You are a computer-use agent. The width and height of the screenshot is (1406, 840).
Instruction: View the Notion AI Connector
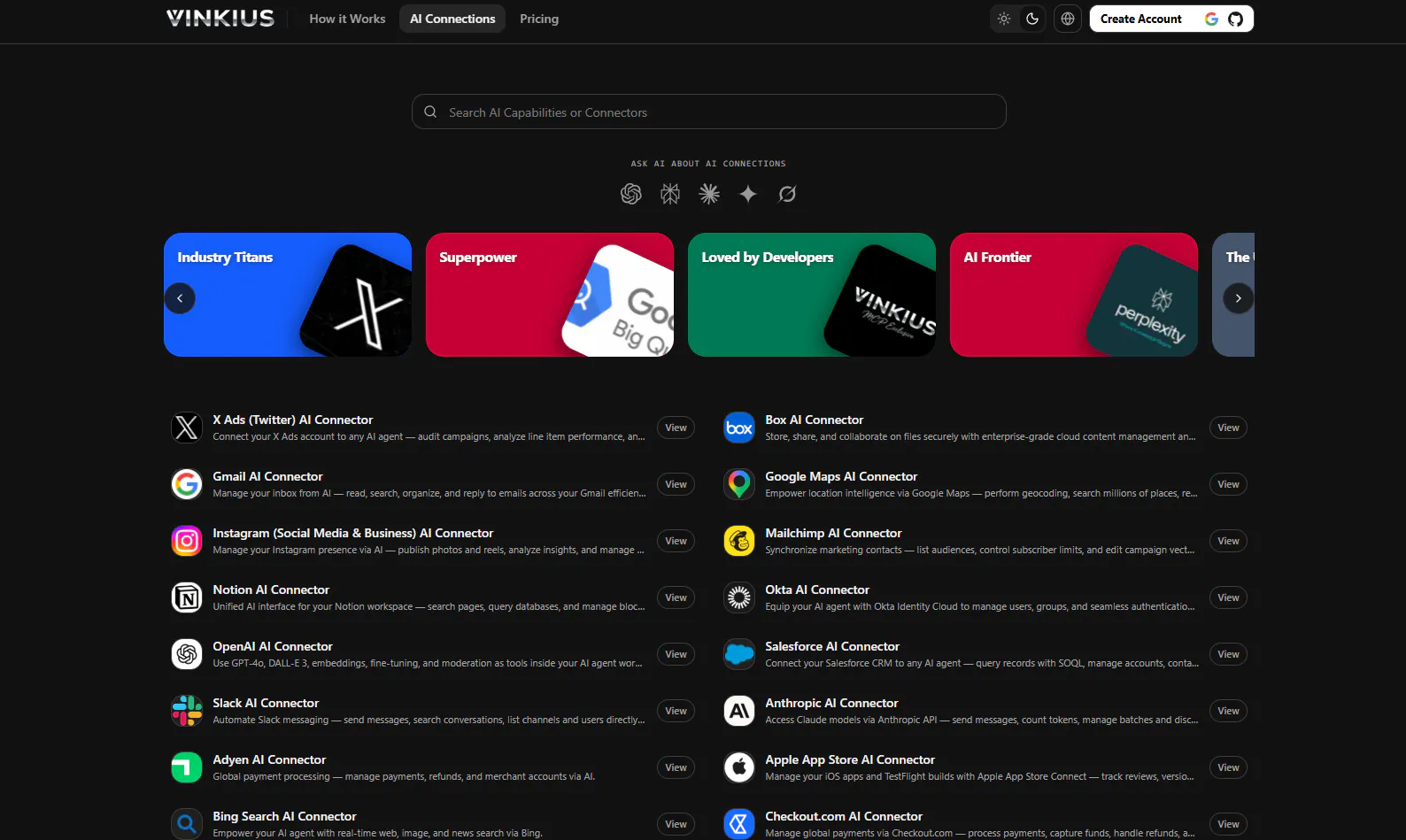coord(676,597)
